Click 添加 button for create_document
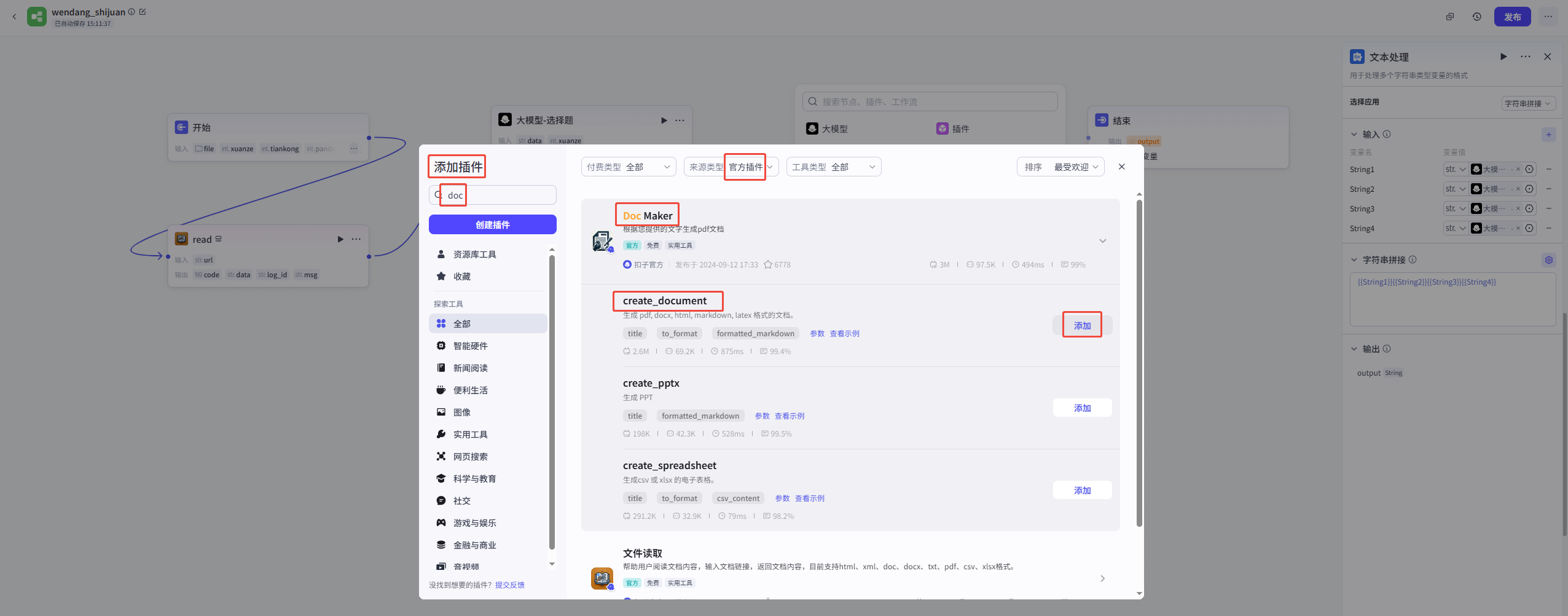Screen dimensions: 1568x616 click(x=1082, y=326)
